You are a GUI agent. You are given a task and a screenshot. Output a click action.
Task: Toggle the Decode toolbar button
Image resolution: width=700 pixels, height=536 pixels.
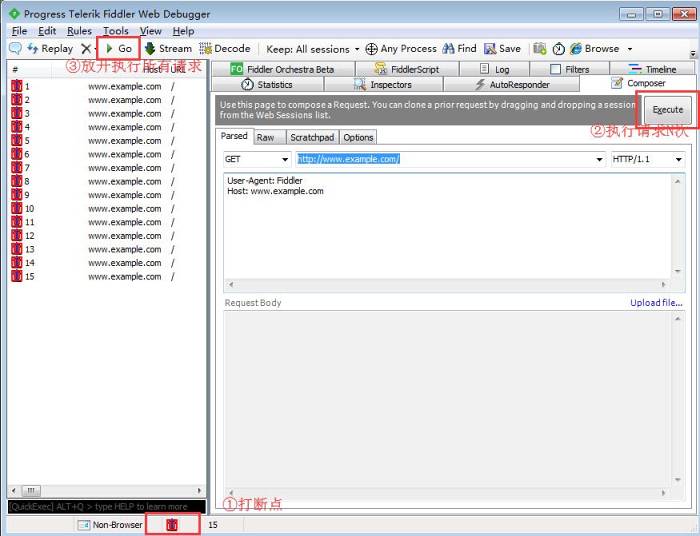pos(225,49)
